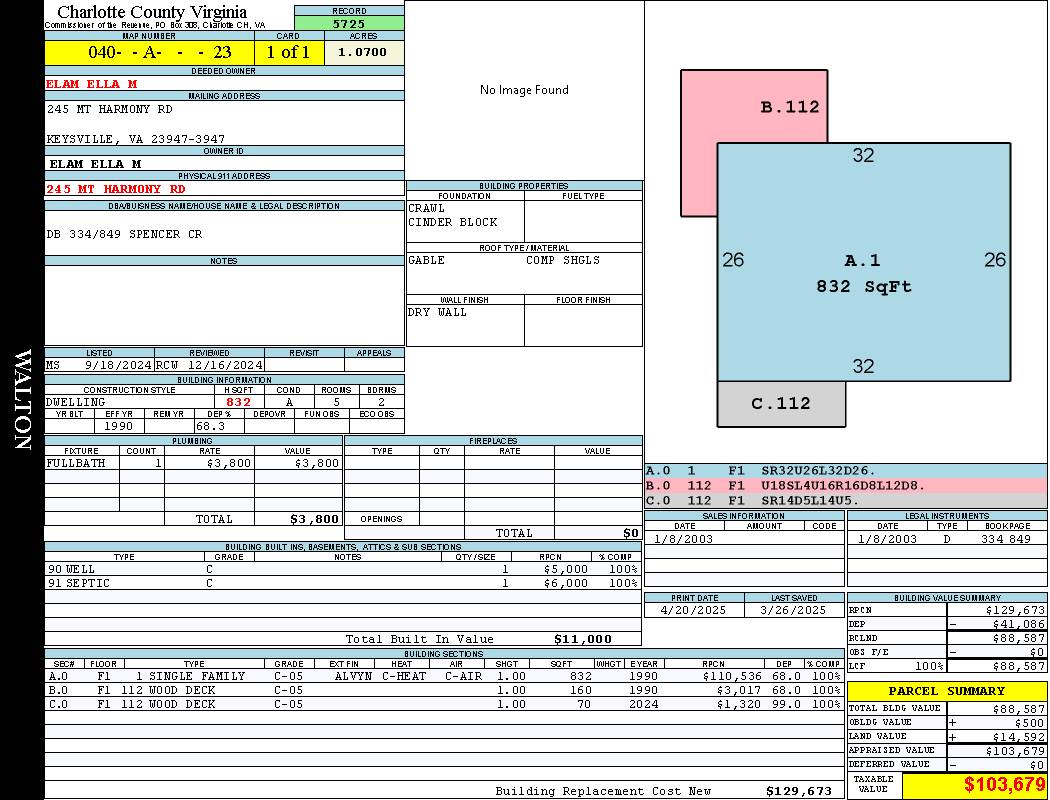Select the yellow map number field
The width and height of the screenshot is (1050, 800).
(x=149, y=53)
